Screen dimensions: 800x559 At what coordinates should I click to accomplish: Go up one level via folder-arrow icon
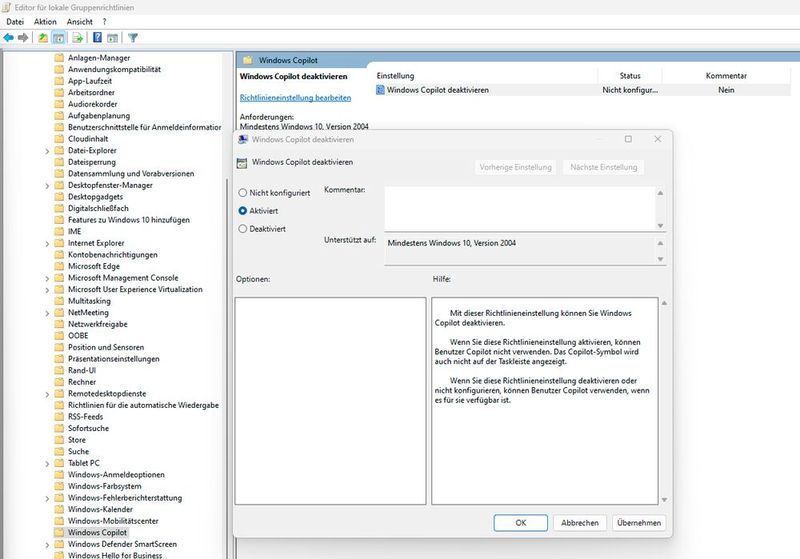[x=43, y=38]
